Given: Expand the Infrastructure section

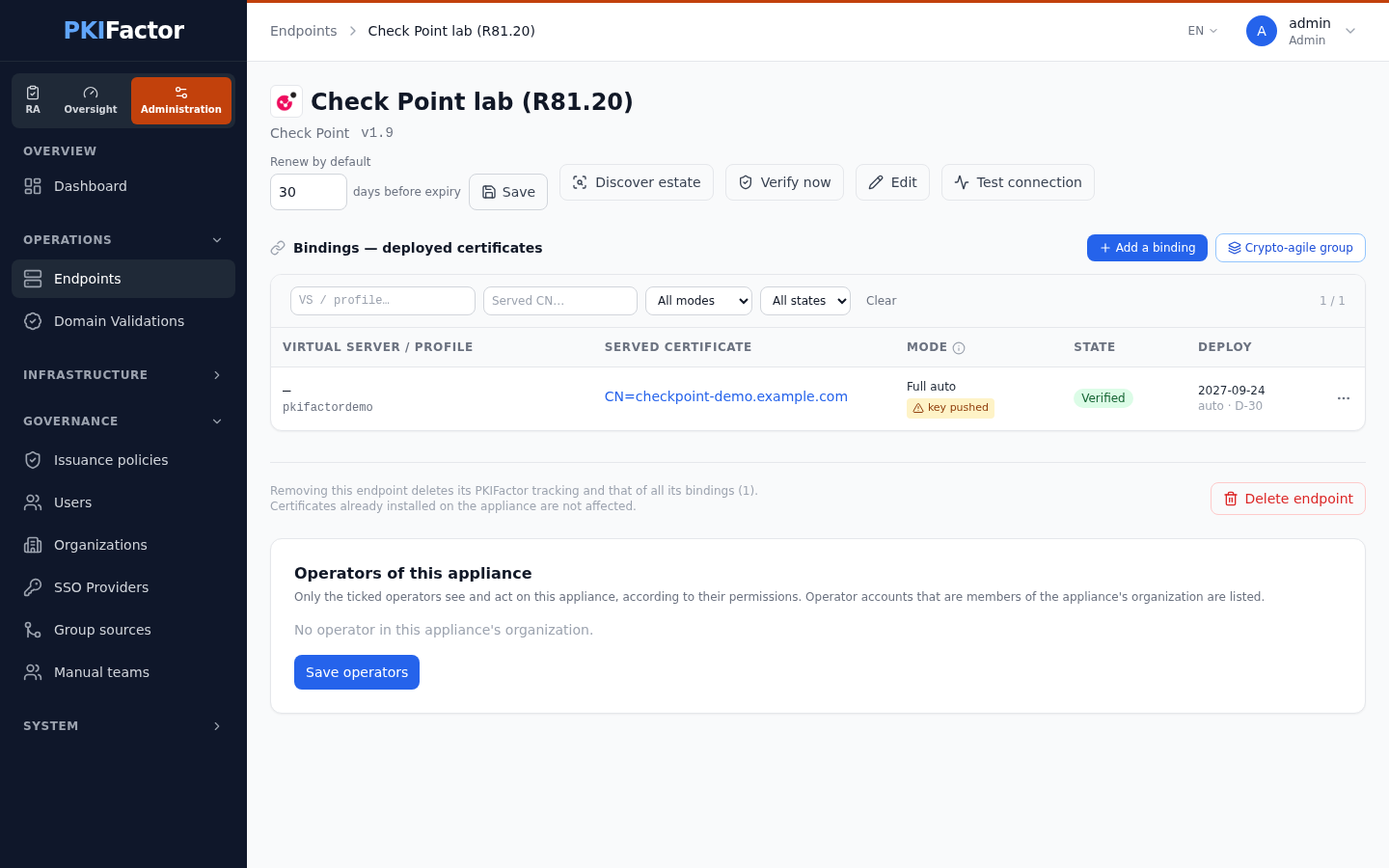Looking at the screenshot, I should point(123,375).
